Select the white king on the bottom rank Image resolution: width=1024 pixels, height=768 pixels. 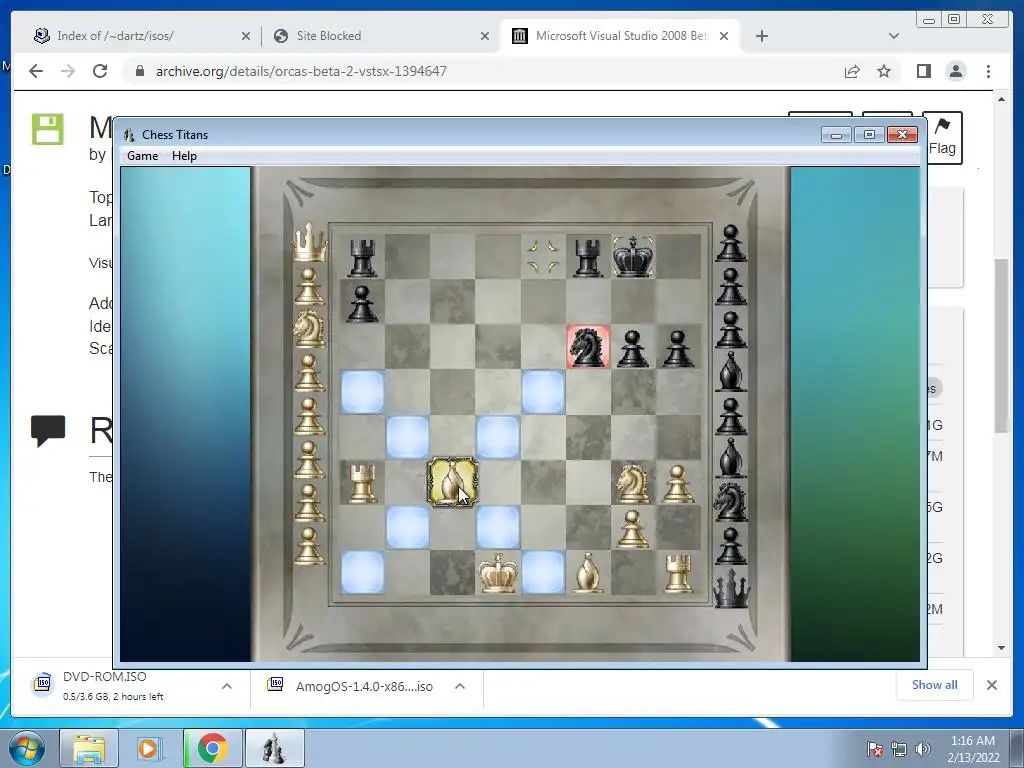(x=498, y=573)
